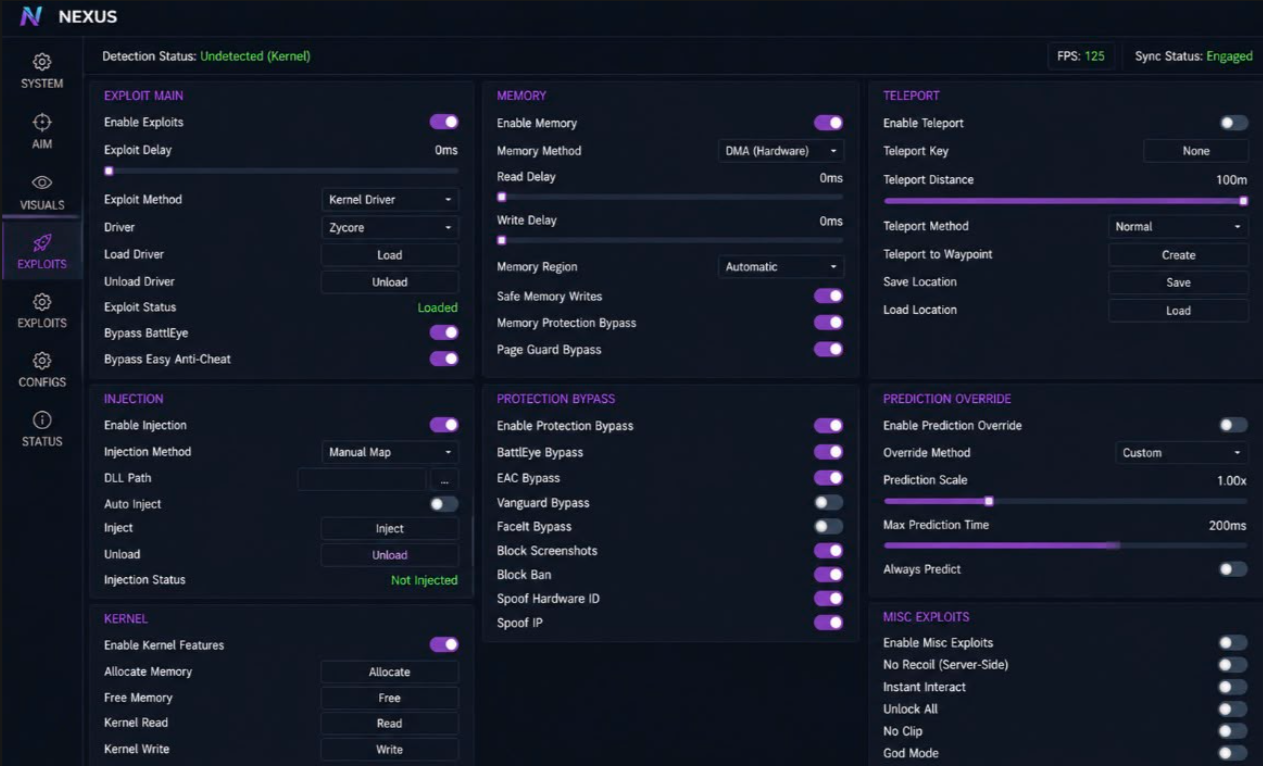
Task: Open the Exploit Method dropdown
Action: click(x=390, y=200)
